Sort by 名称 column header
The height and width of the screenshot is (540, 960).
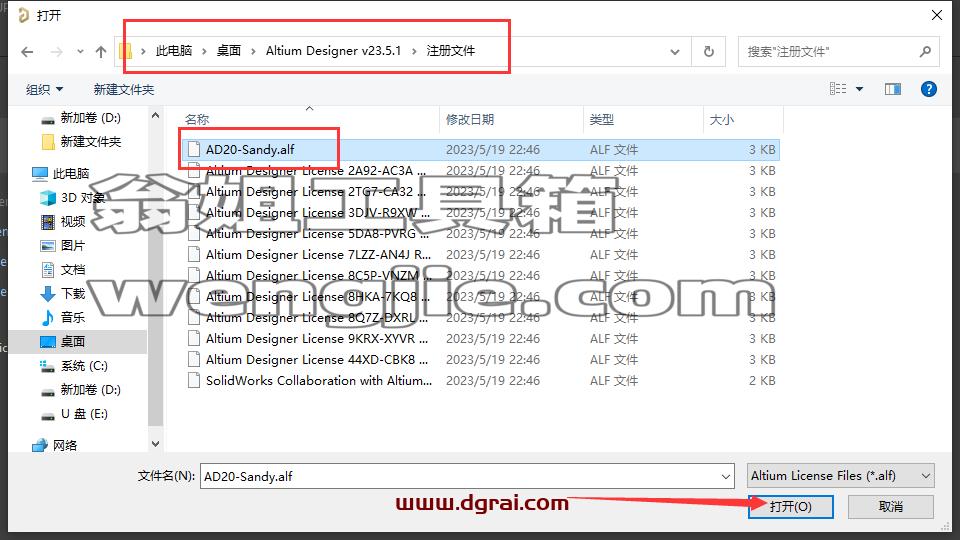point(197,119)
